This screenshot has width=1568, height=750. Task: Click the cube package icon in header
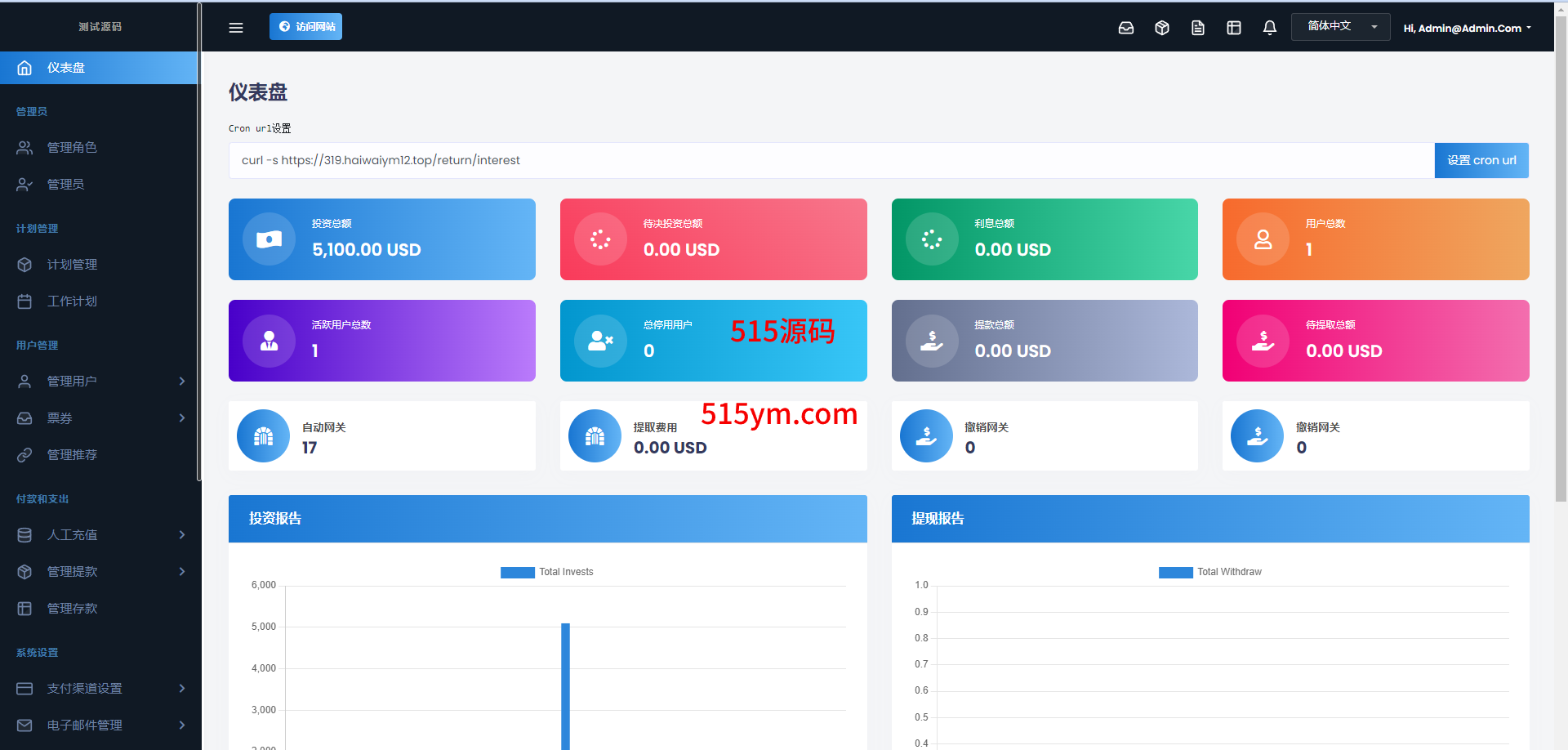coord(1161,28)
